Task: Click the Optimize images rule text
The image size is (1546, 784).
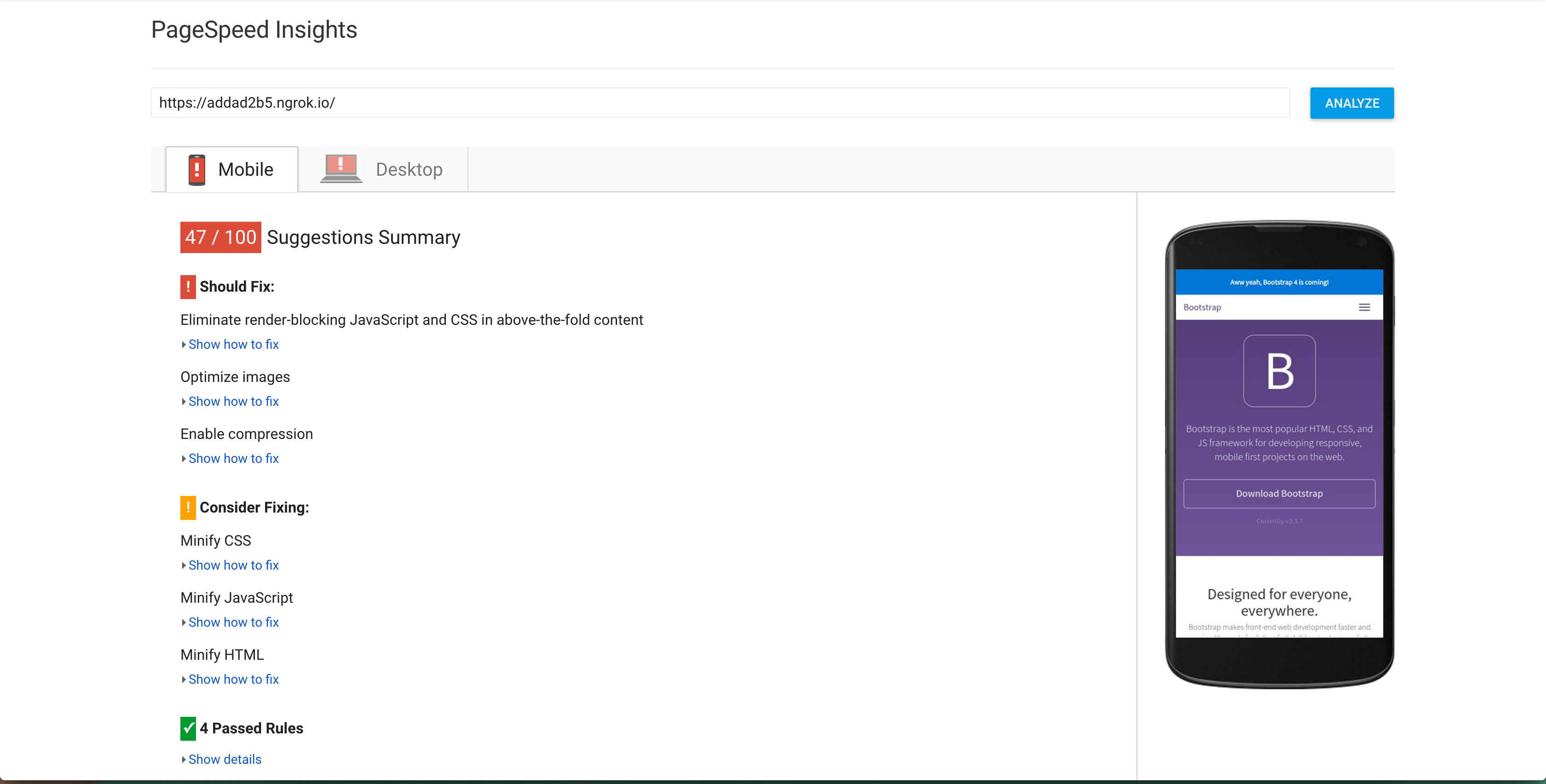Action: 235,377
